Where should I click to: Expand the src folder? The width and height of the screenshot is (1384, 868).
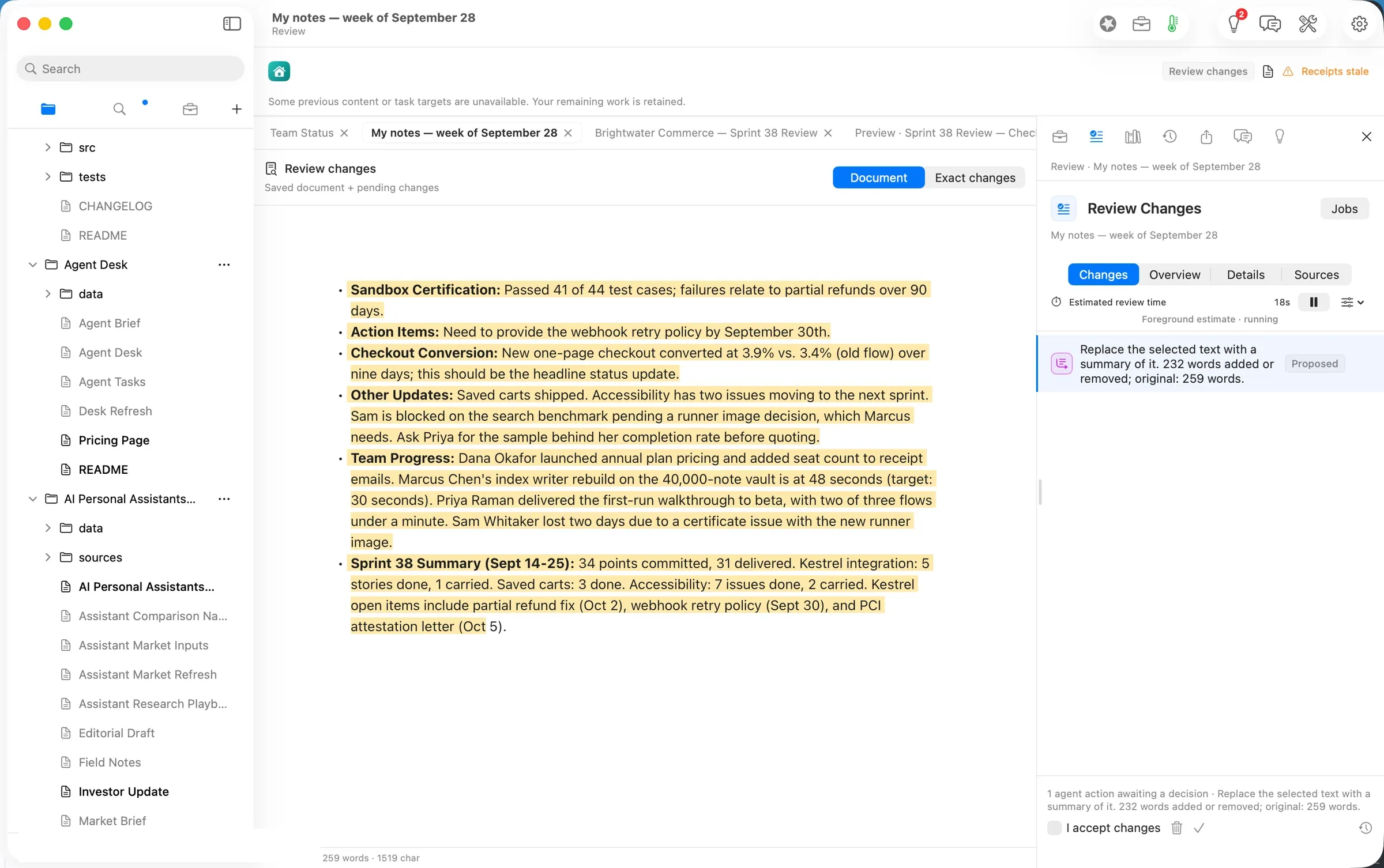(x=48, y=148)
